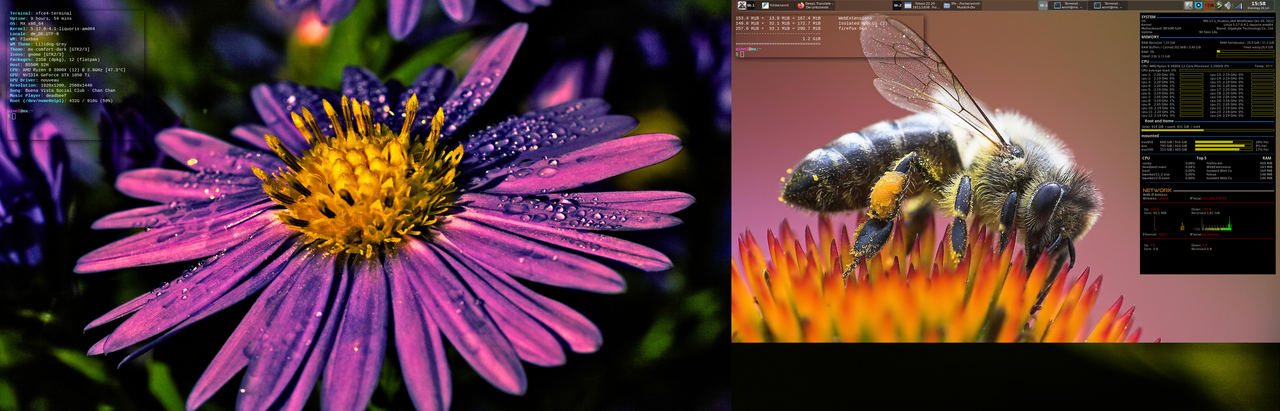The image size is (1280, 411).
Task: Switch to workspace W-2 in the toolbar
Action: click(897, 5)
